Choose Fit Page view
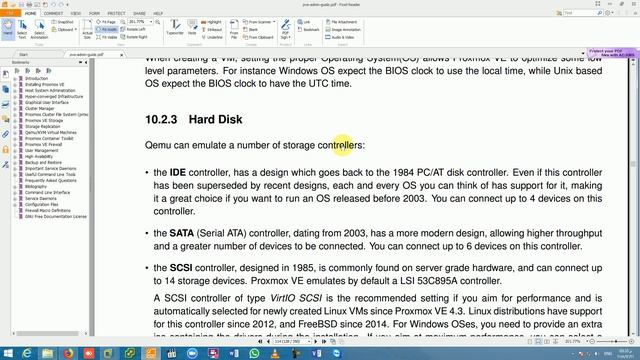640x360 pixels. [106, 22]
